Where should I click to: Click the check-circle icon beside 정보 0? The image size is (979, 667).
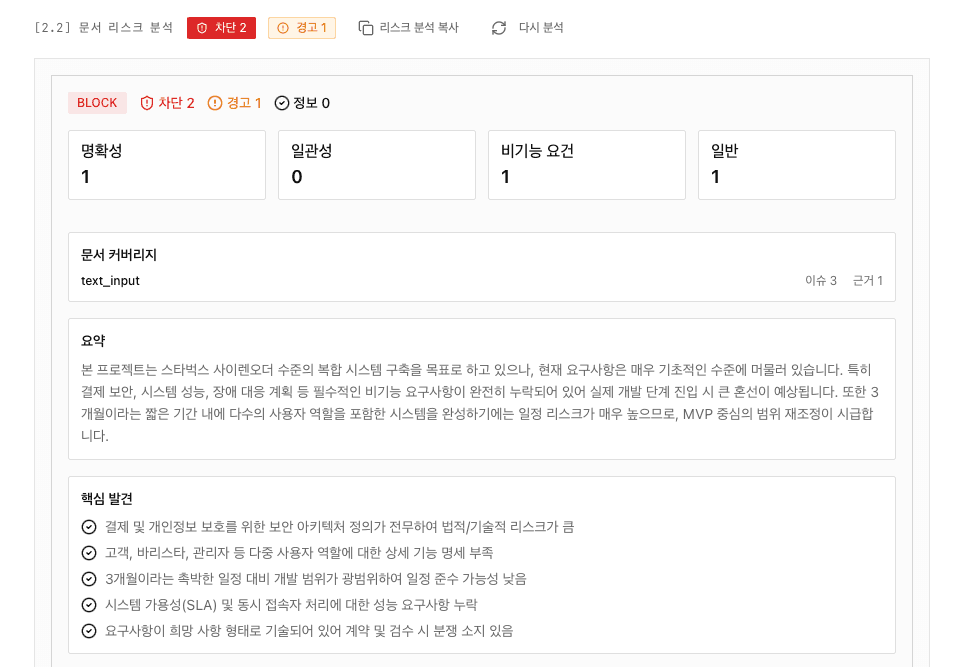pyautogui.click(x=282, y=103)
